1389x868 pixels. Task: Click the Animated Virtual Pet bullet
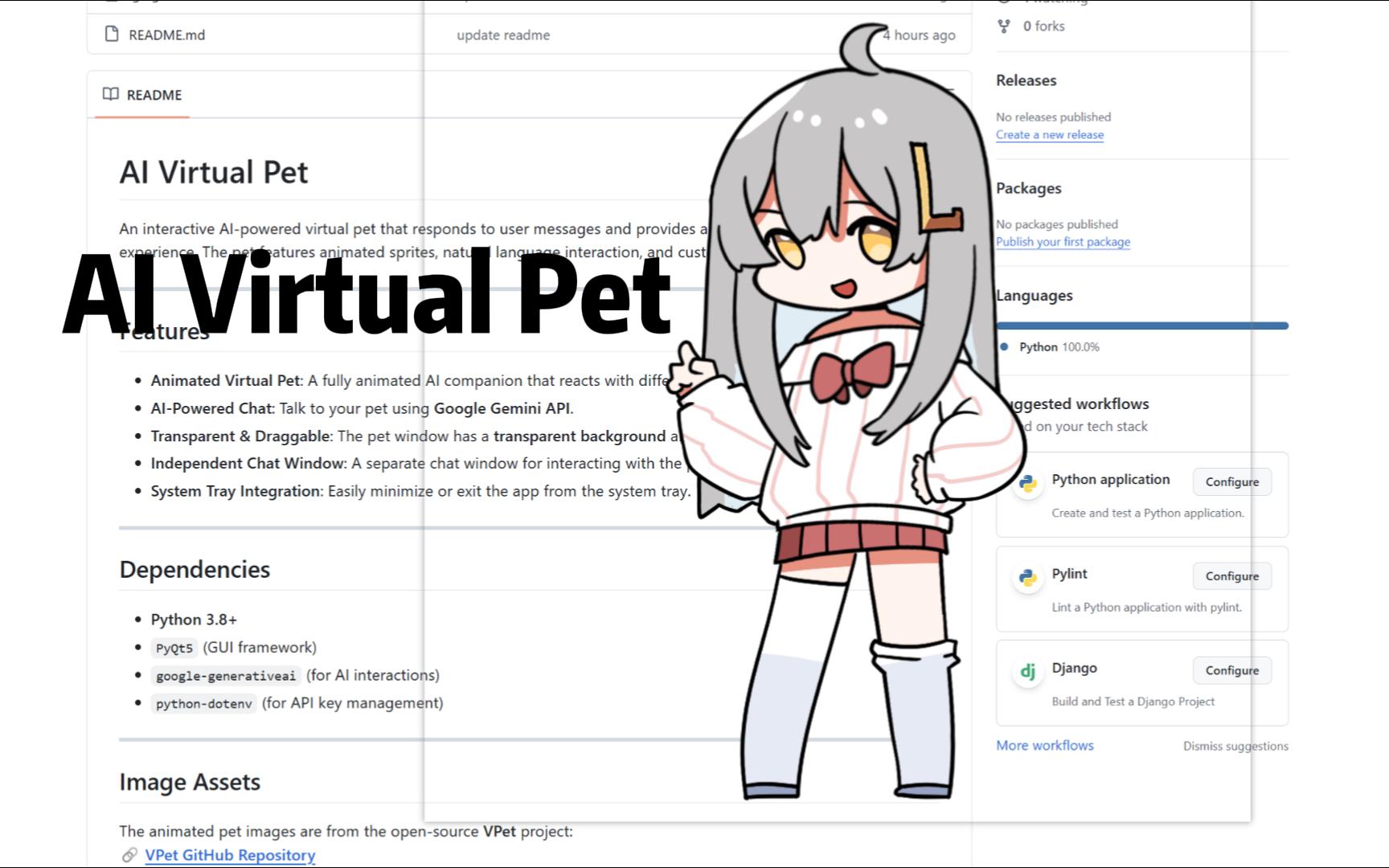(410, 380)
